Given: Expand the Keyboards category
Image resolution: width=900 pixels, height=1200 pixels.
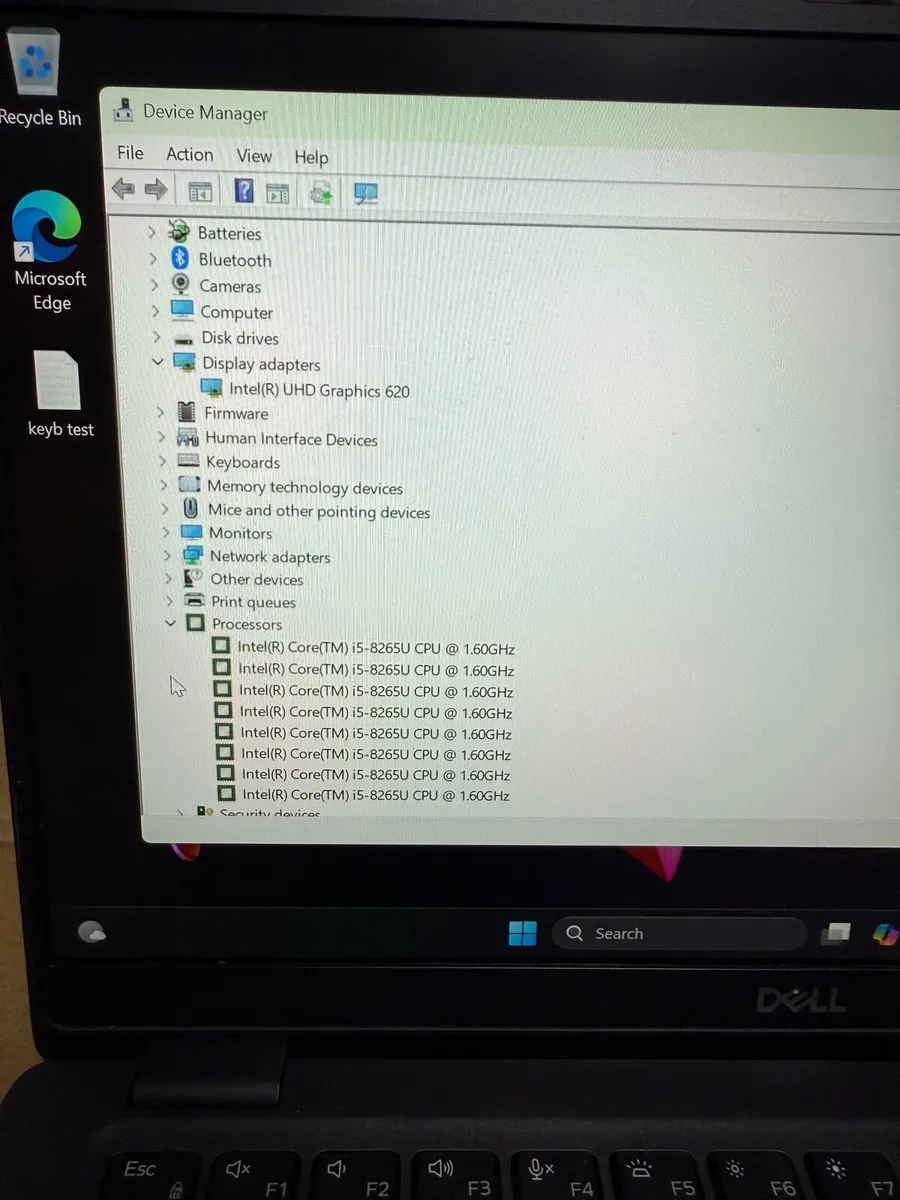Looking at the screenshot, I should (x=163, y=461).
